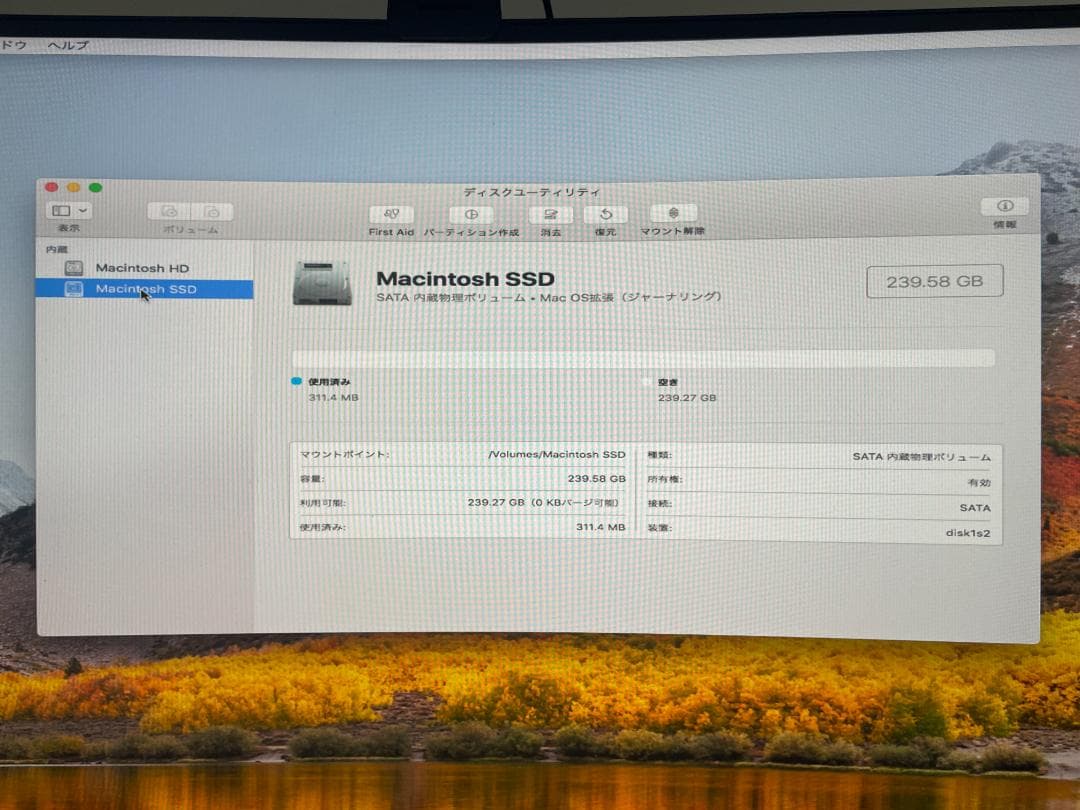
Task: Select the 復元 (Restore) toolbar icon
Action: pos(606,215)
